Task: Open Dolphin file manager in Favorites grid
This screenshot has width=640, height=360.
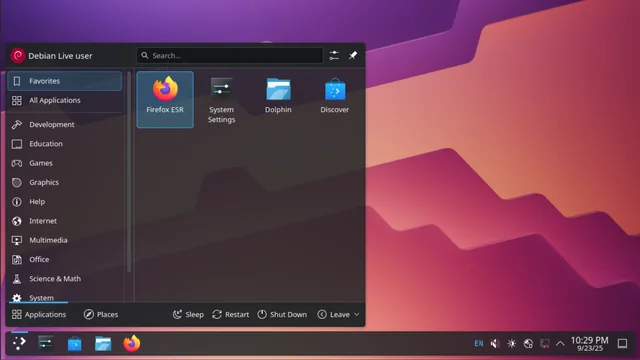Action: point(278,99)
